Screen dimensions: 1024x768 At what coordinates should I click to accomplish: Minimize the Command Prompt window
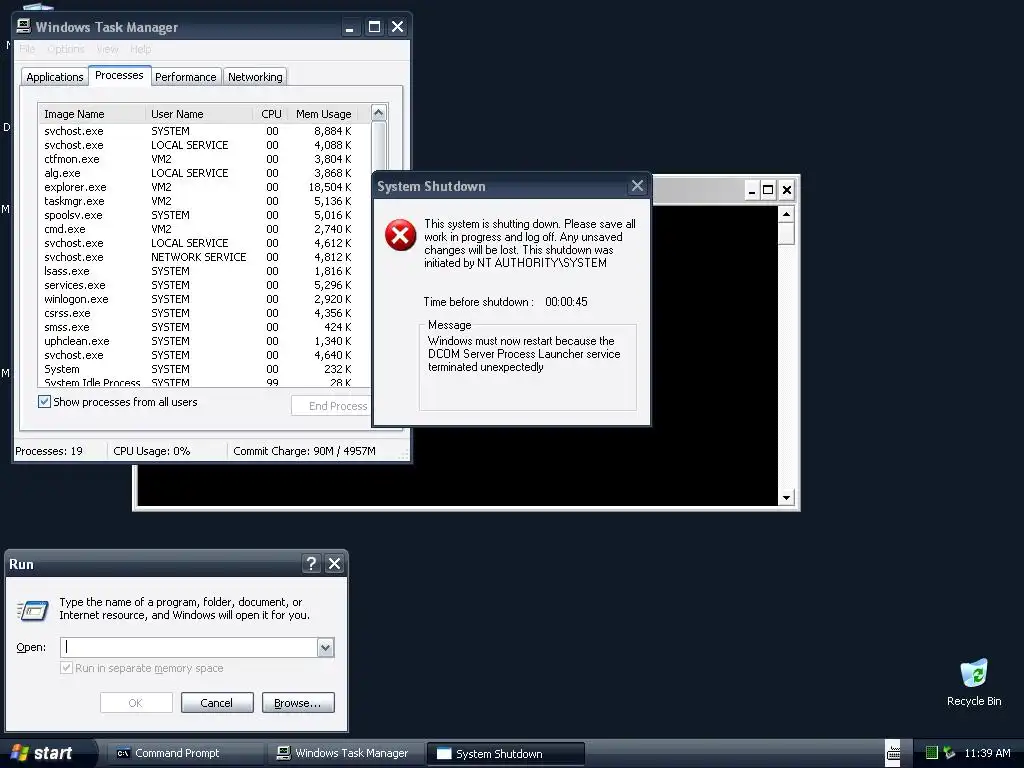752,190
